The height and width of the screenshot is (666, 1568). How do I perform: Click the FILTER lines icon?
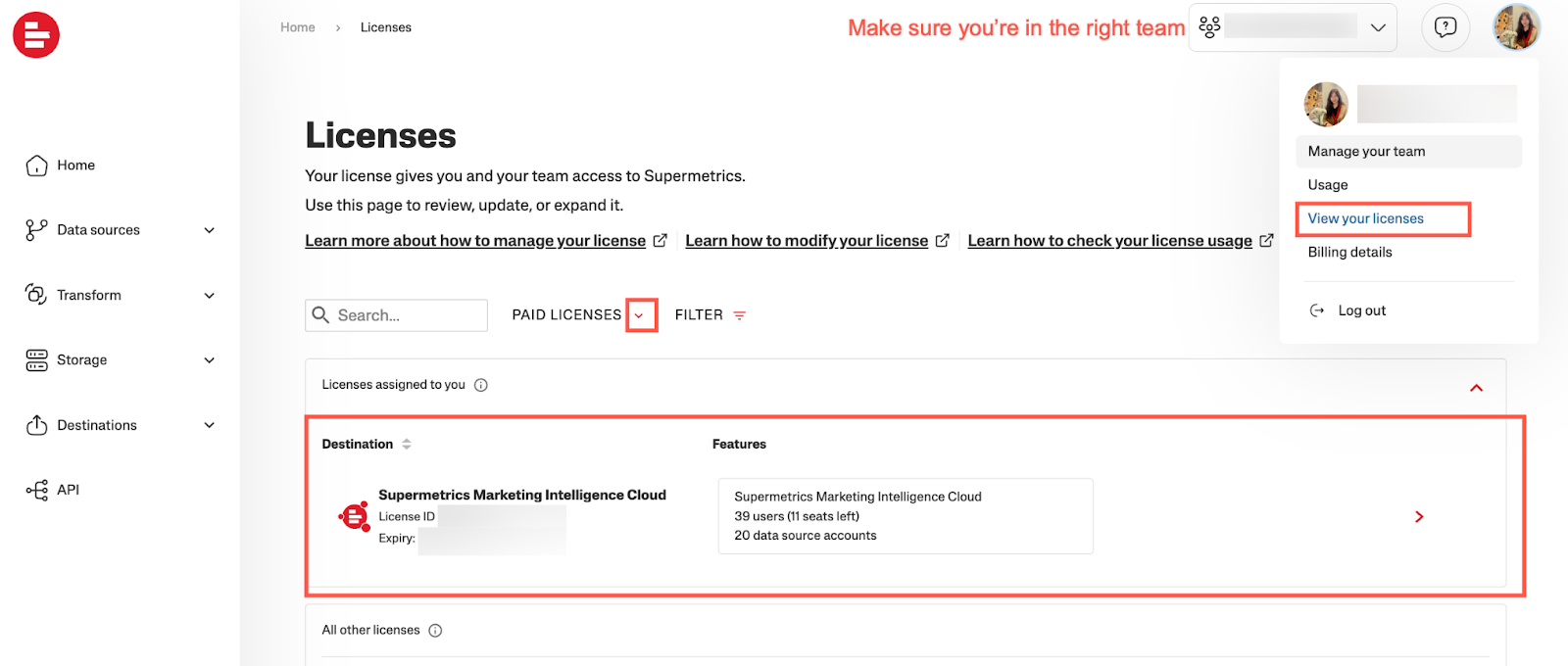point(740,315)
